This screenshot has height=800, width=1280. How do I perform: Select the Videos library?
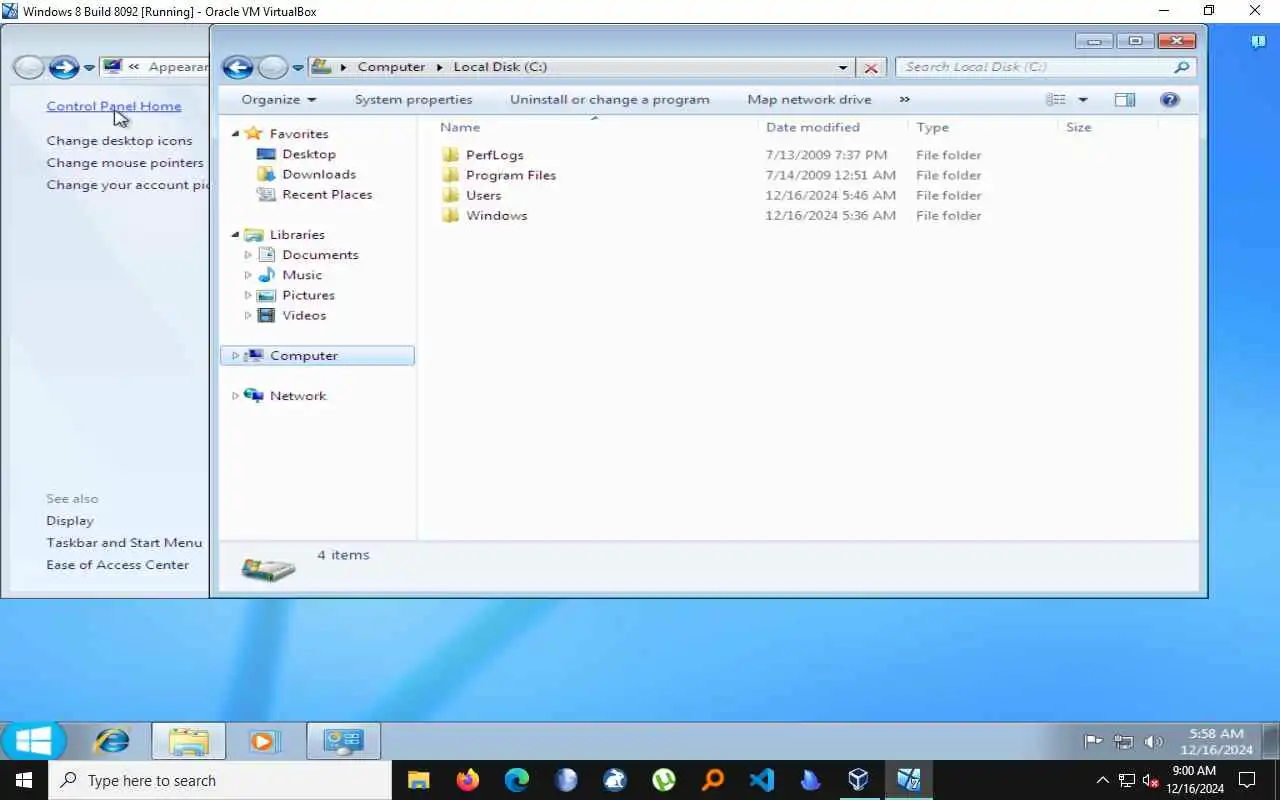(303, 315)
